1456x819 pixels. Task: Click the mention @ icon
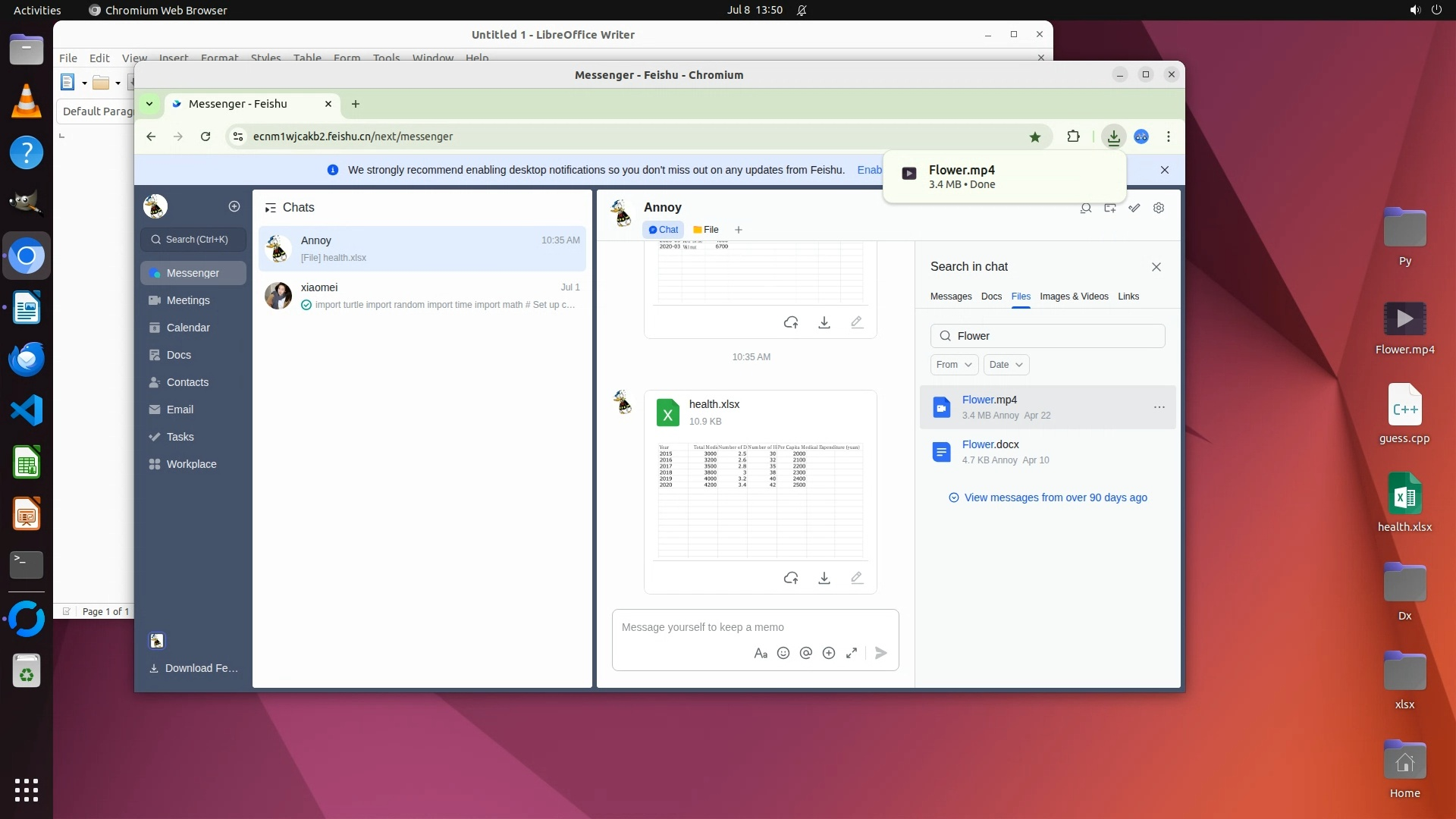point(806,653)
